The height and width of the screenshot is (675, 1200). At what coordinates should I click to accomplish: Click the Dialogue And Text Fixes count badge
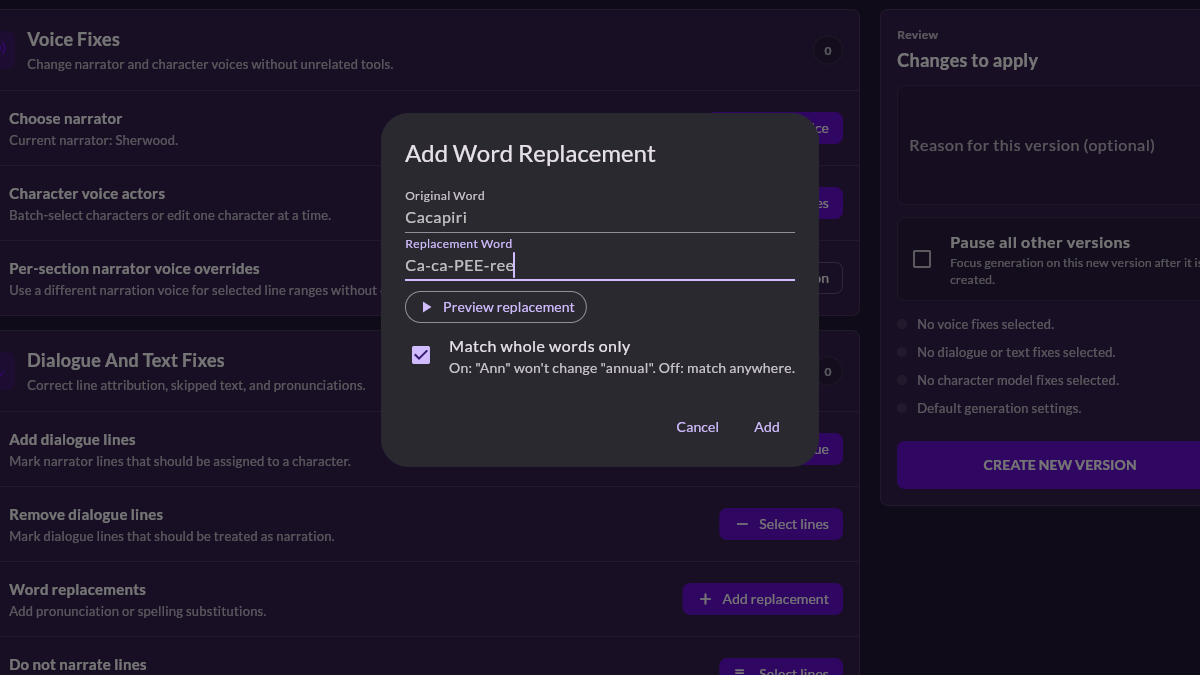click(x=827, y=371)
